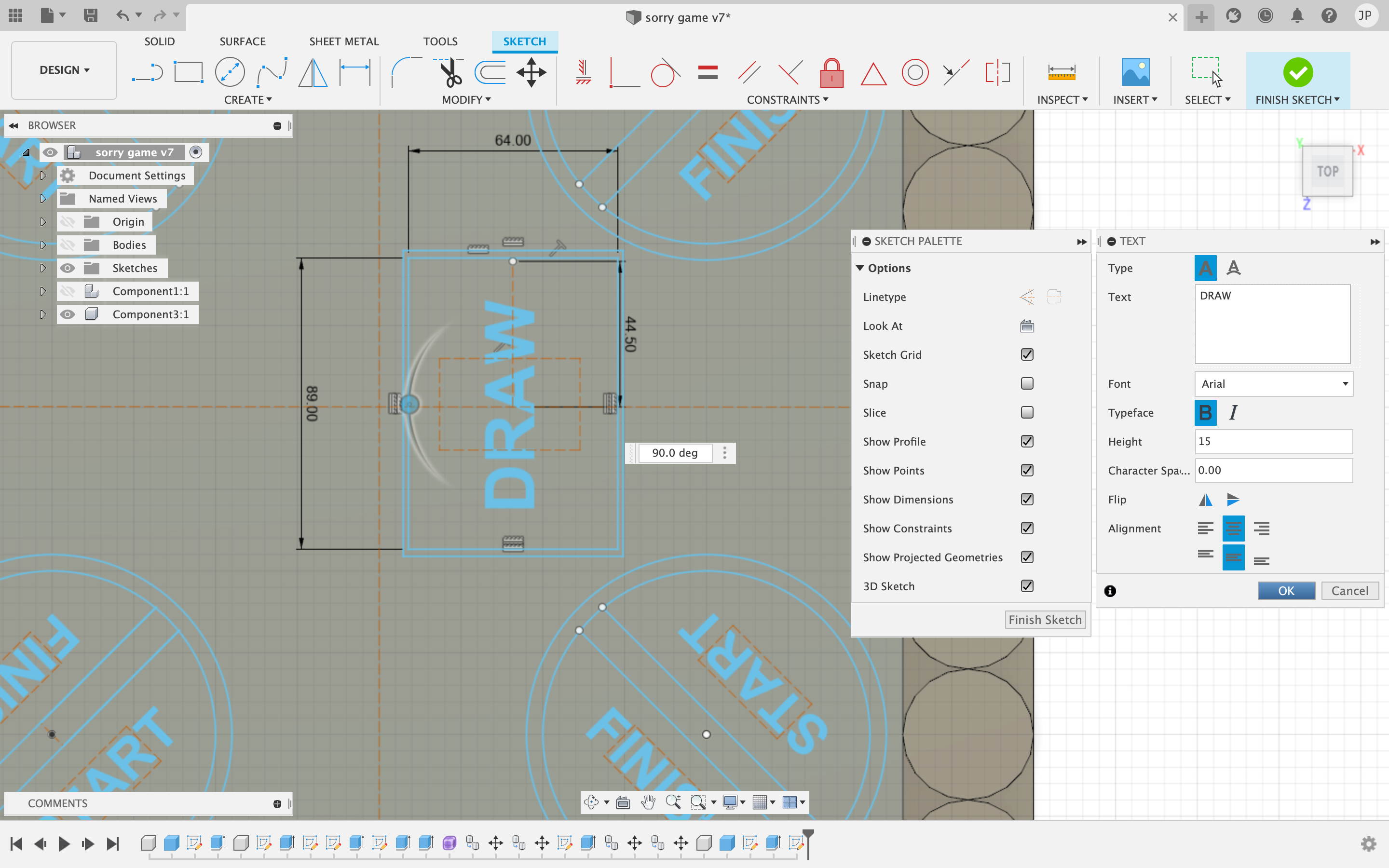Click the 90.0 deg angle input

[x=675, y=453]
